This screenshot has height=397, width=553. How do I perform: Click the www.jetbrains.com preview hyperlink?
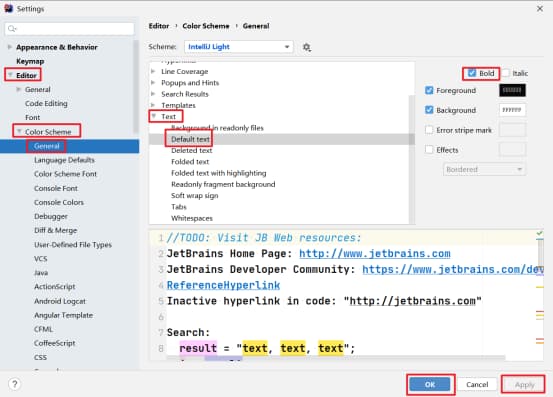pyautogui.click(x=375, y=254)
